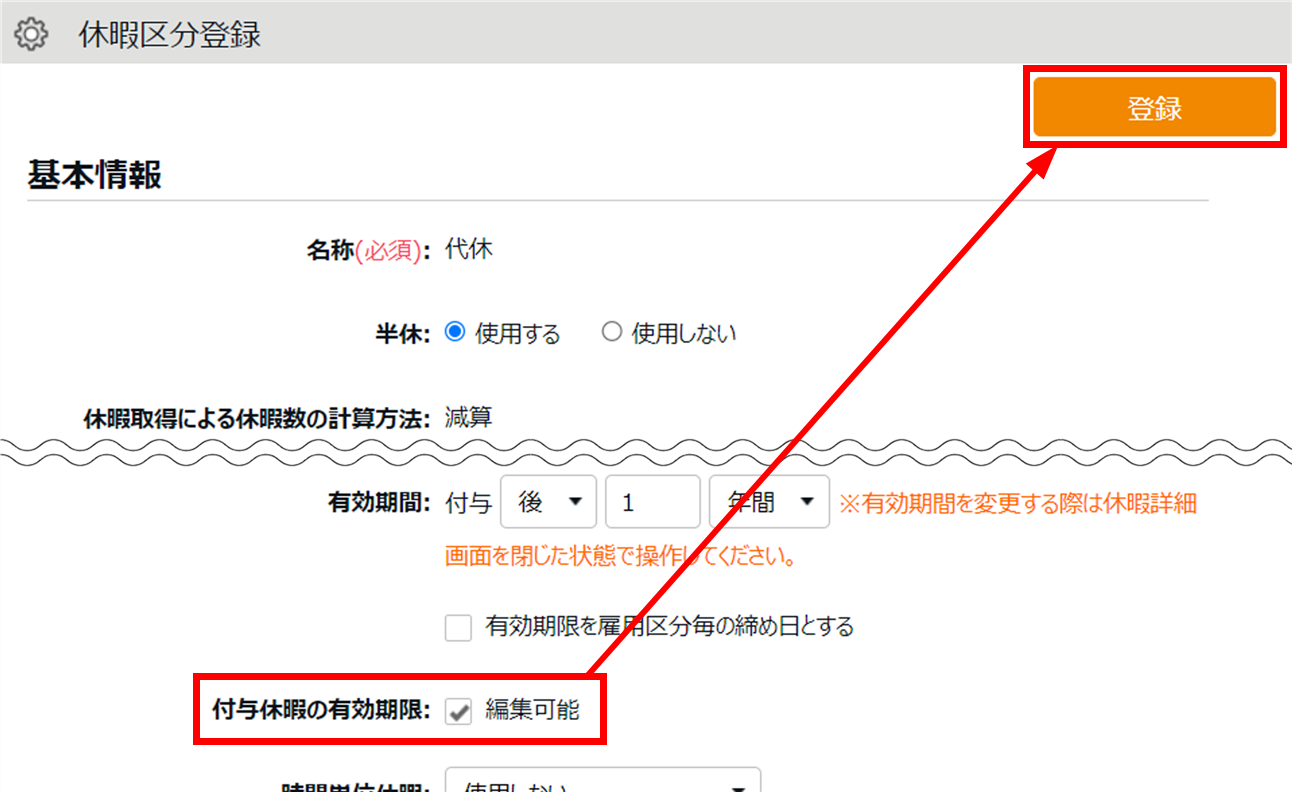Click the 代休 name value
Viewport: 1292px width, 792px height.
pos(469,249)
